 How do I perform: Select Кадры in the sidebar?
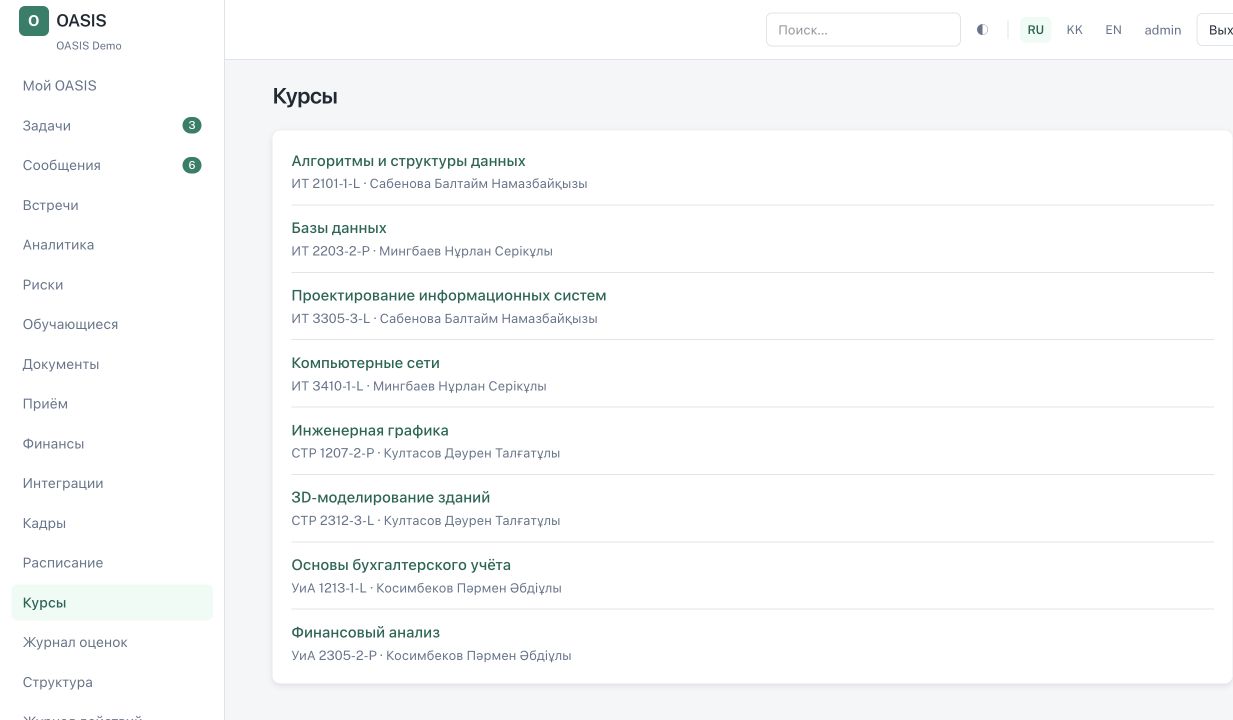[x=112, y=523]
